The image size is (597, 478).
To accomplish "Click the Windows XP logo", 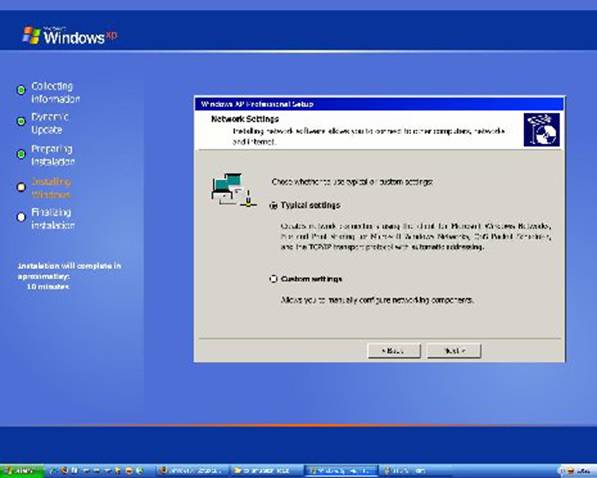I will (x=70, y=36).
